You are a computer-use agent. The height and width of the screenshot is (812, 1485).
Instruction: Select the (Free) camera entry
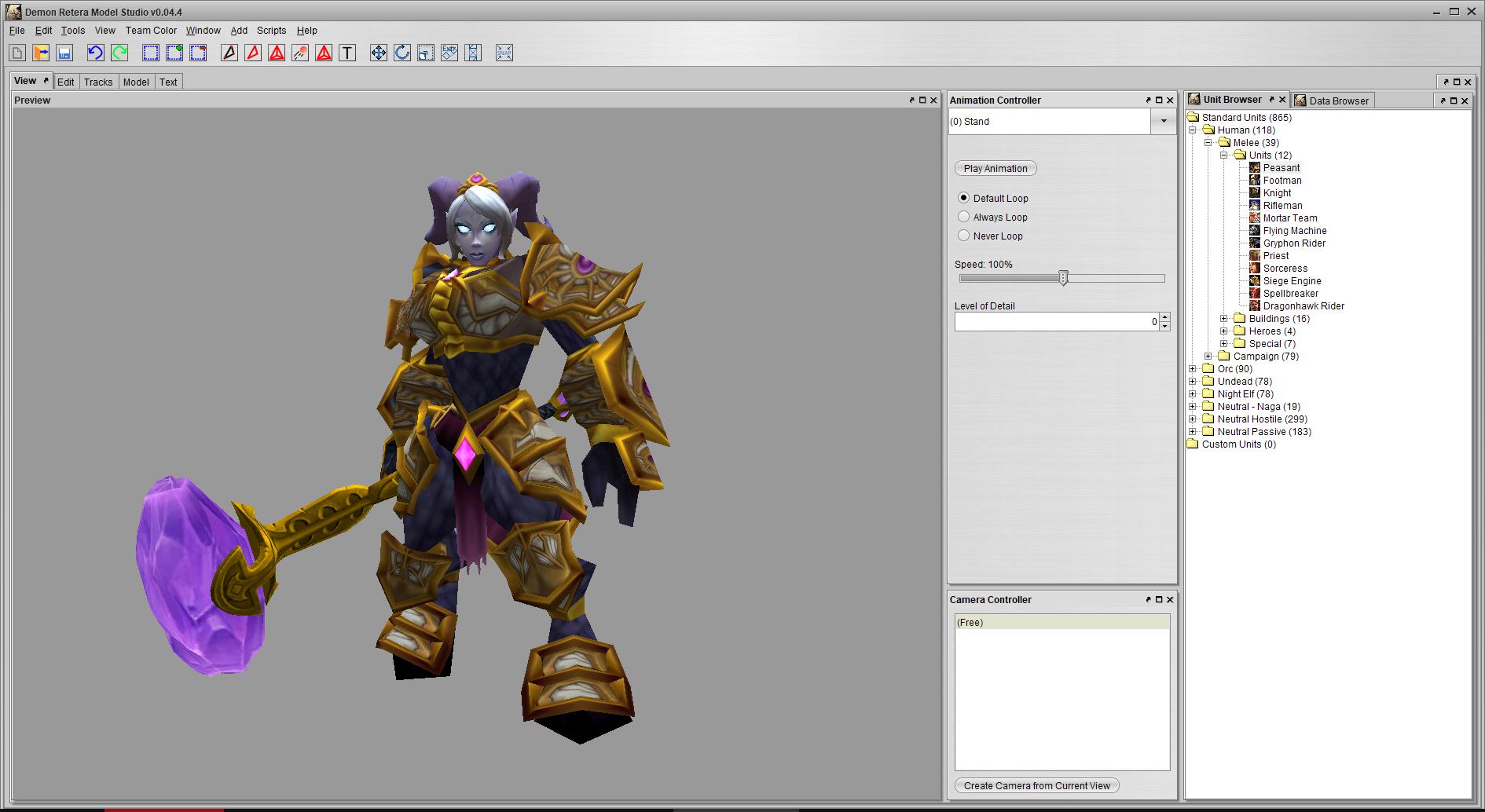1062,622
